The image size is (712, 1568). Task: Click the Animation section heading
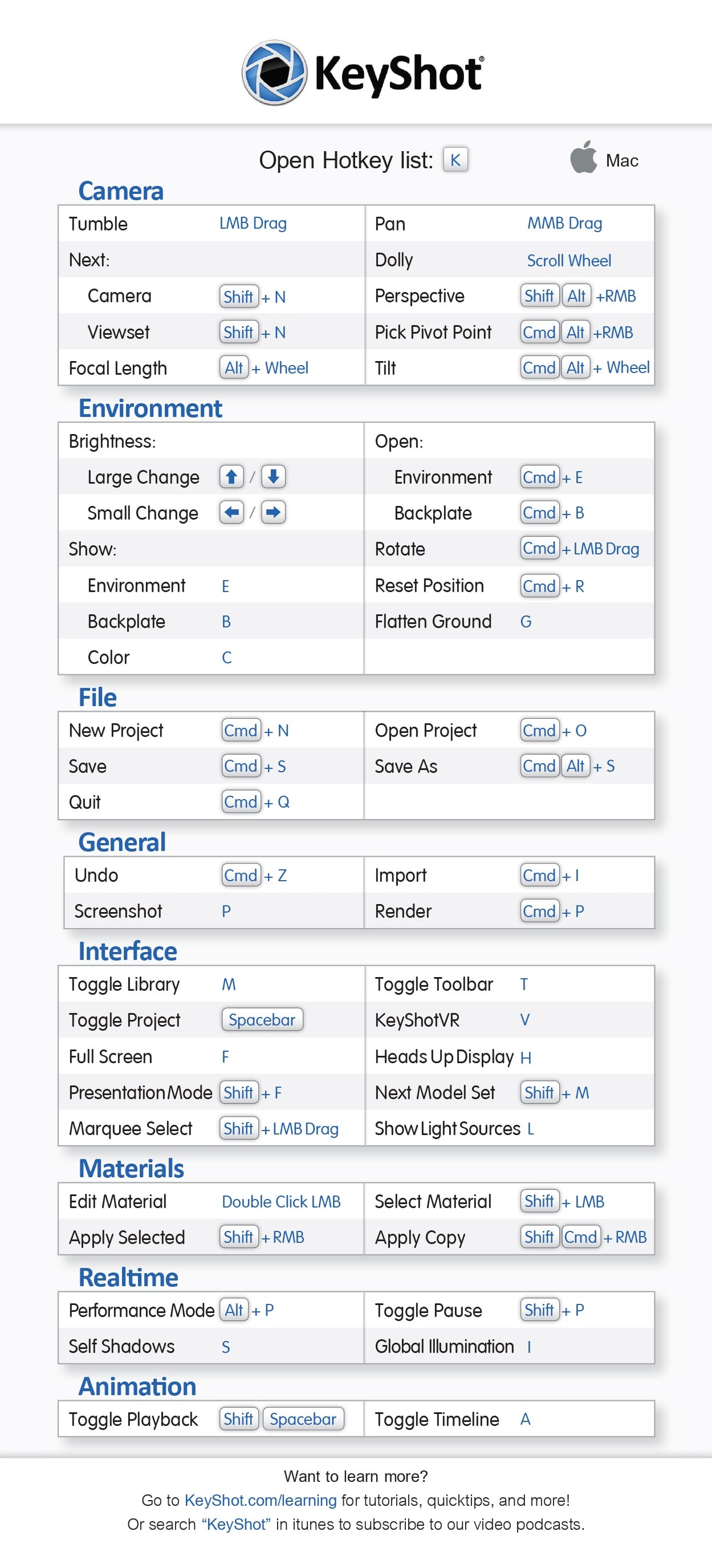click(x=137, y=1387)
